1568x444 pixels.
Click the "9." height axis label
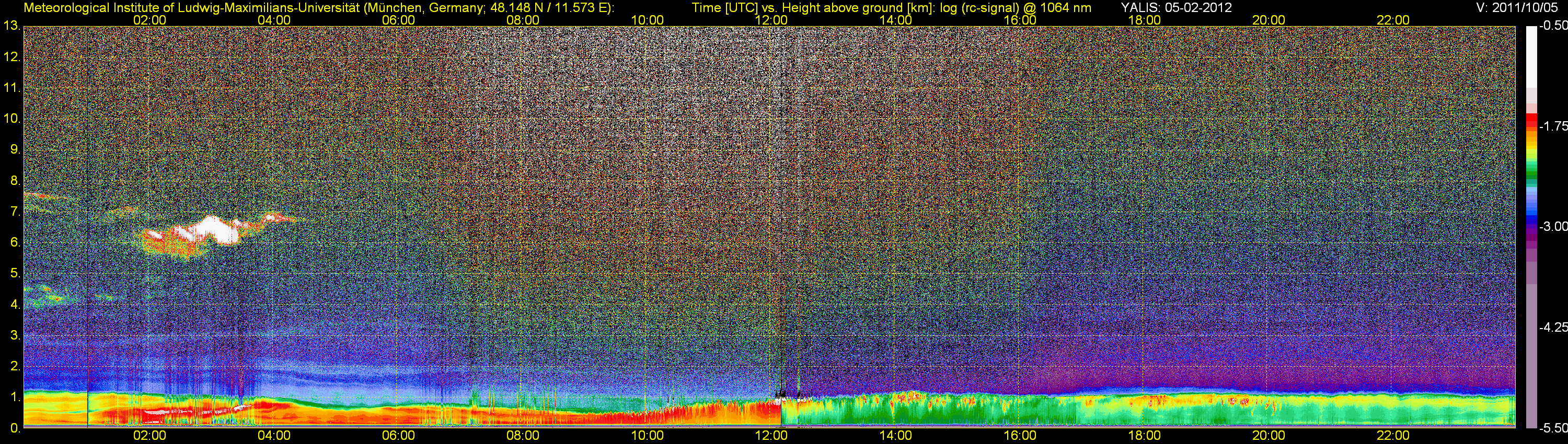point(15,149)
